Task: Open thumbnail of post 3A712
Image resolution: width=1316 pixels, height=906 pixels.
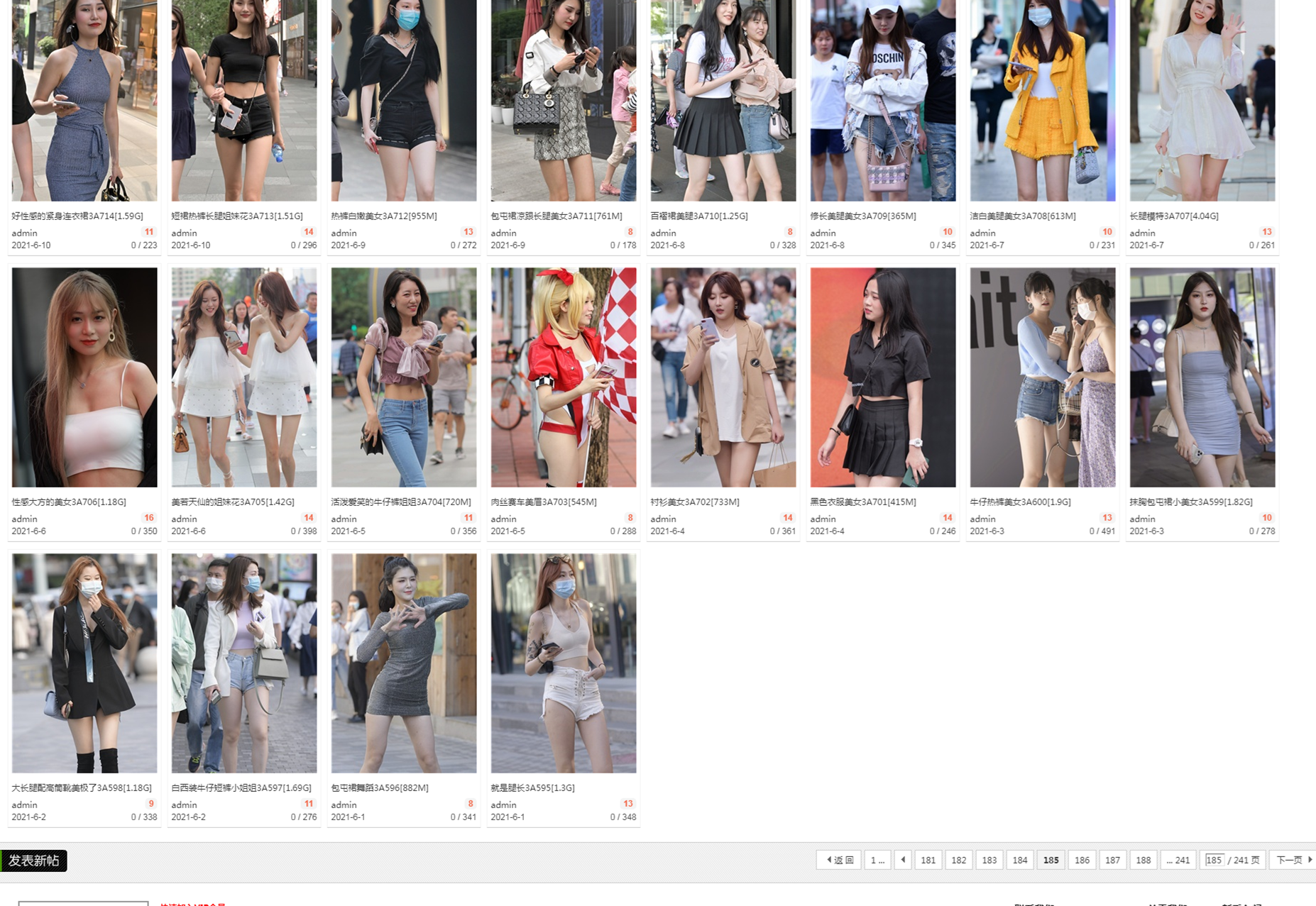Action: (x=404, y=100)
